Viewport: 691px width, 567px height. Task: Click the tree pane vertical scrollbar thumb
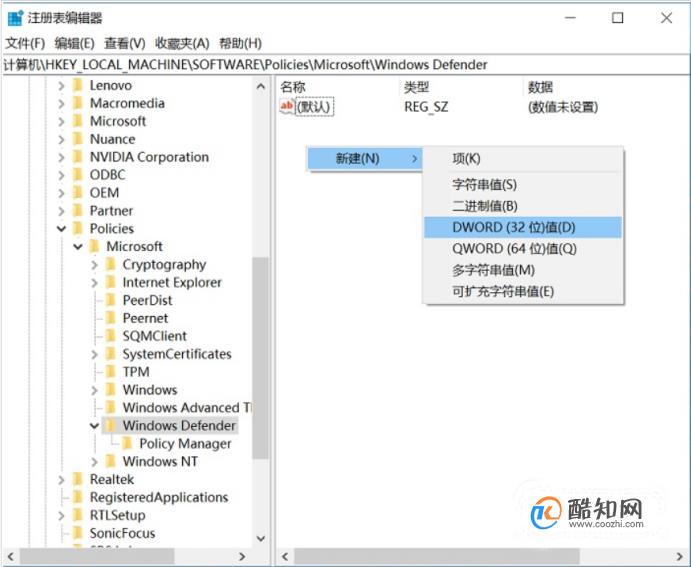(260, 358)
